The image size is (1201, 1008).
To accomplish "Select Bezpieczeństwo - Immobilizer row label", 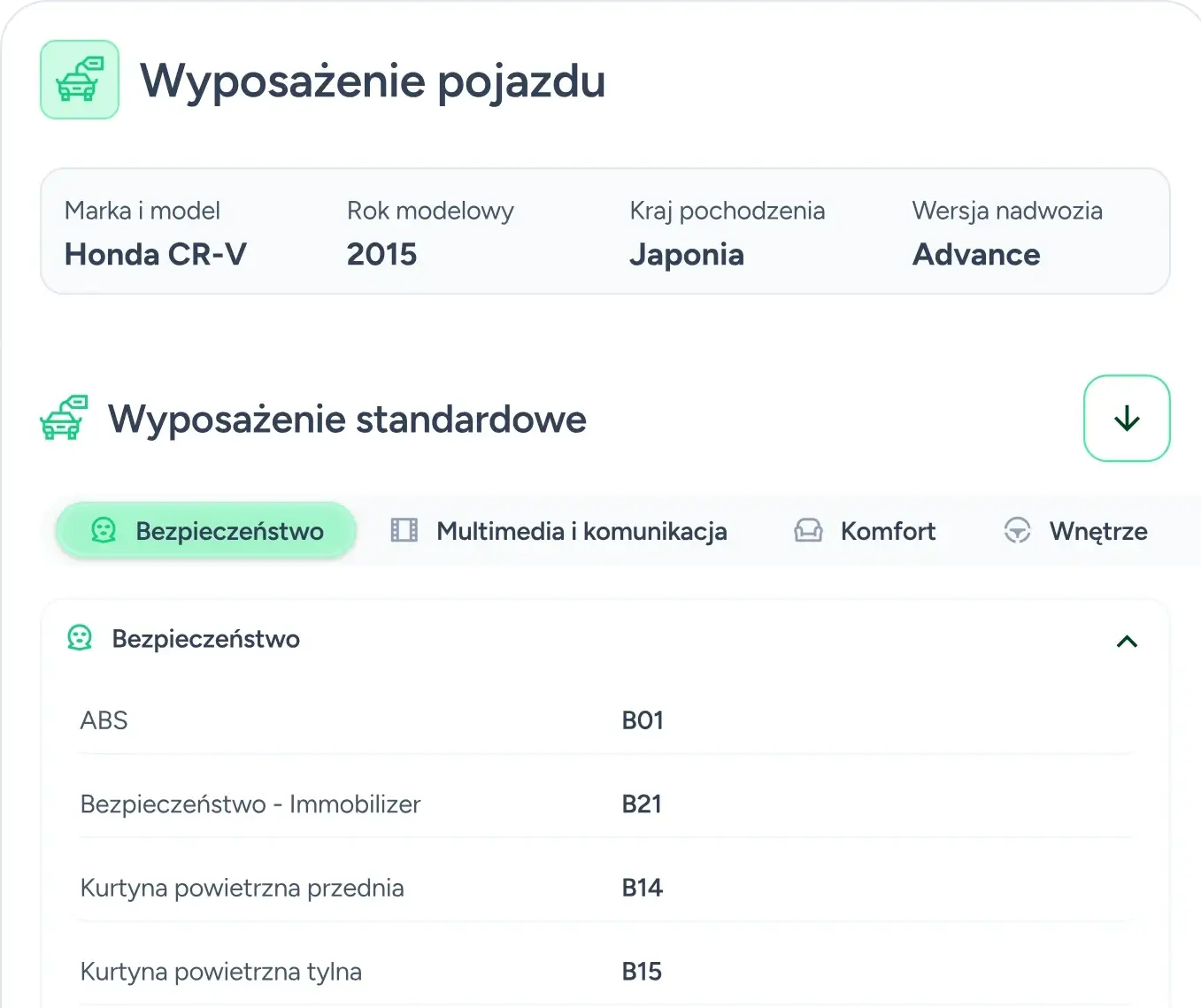I will pyautogui.click(x=250, y=804).
